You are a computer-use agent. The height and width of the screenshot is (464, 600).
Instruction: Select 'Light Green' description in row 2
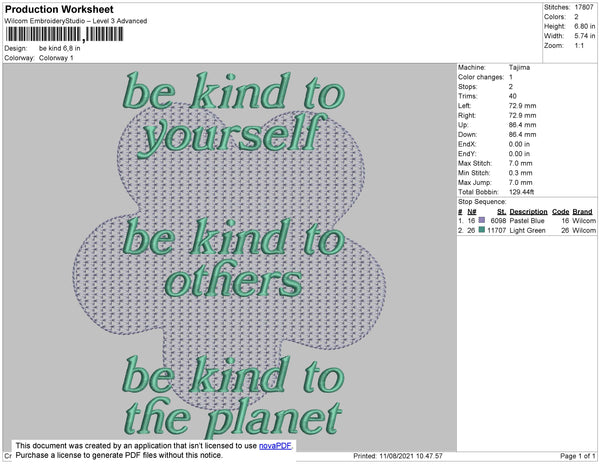528,230
